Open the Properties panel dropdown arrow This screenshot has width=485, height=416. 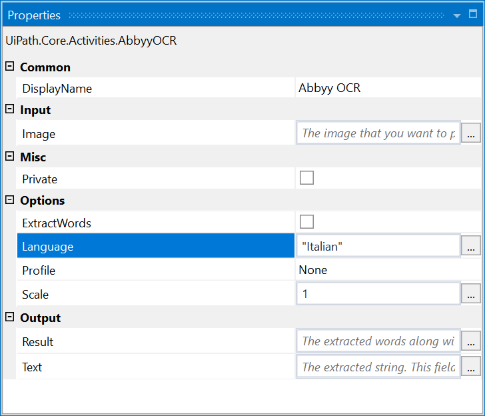pyautogui.click(x=457, y=15)
